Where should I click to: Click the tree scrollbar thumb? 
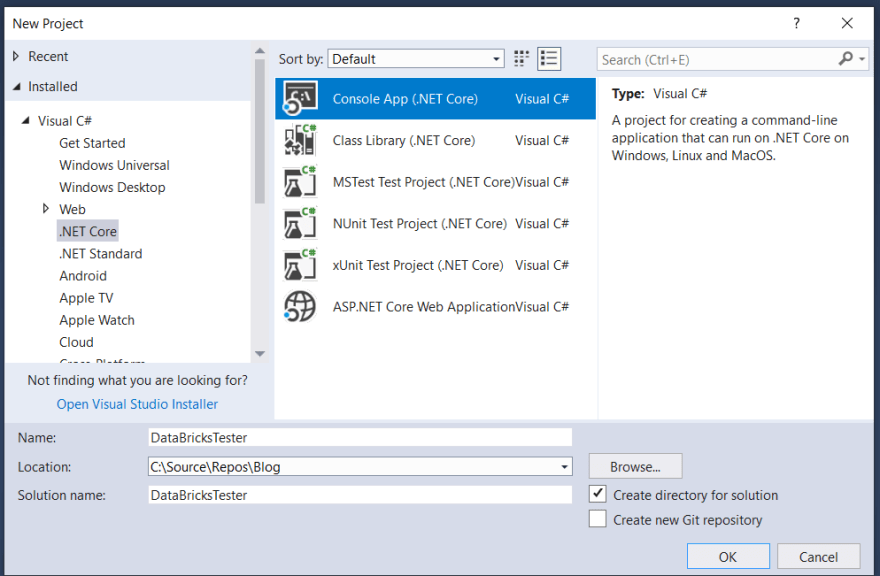tap(259, 131)
